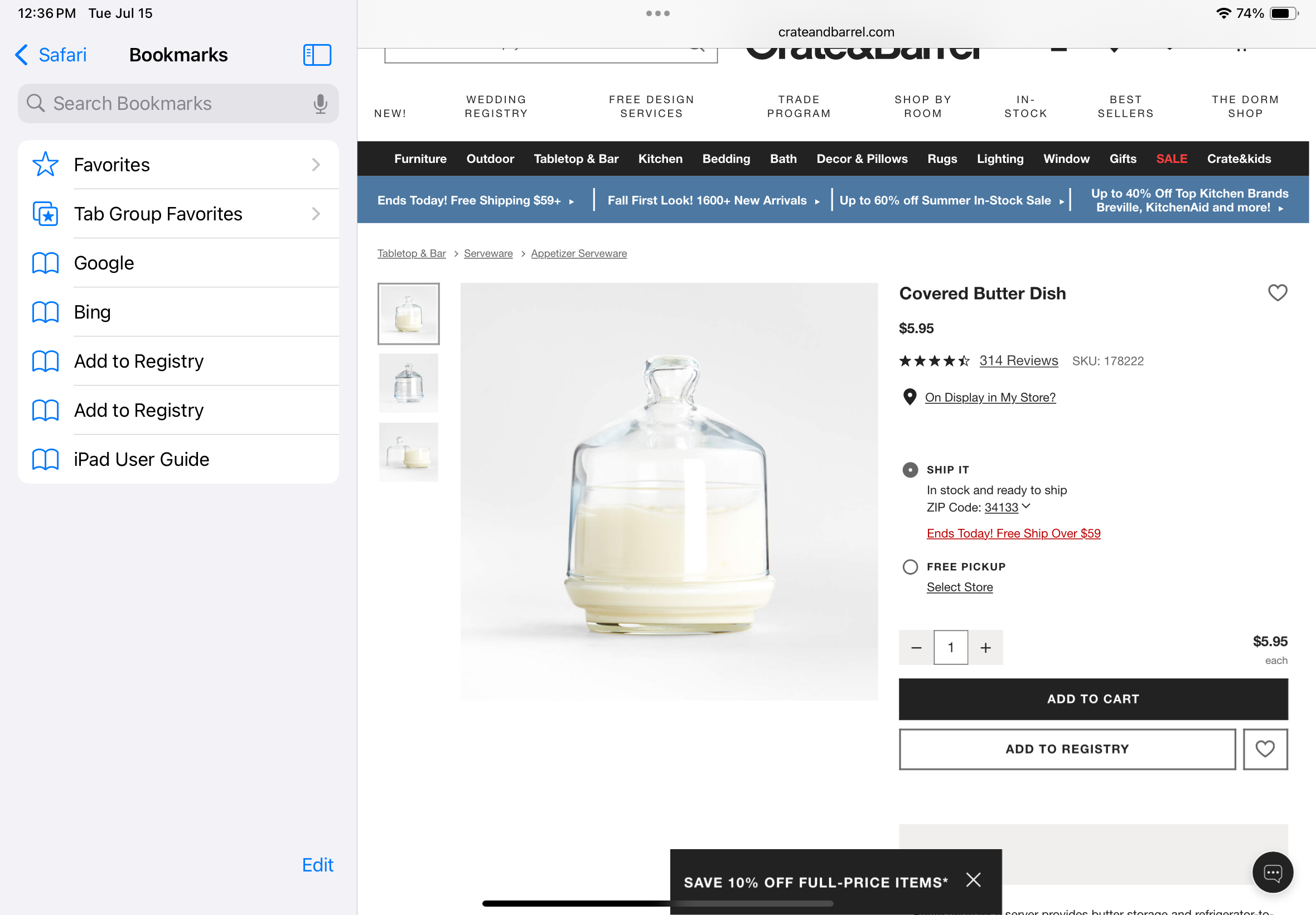
Task: Select the SALE navigation item
Action: pos(1171,159)
